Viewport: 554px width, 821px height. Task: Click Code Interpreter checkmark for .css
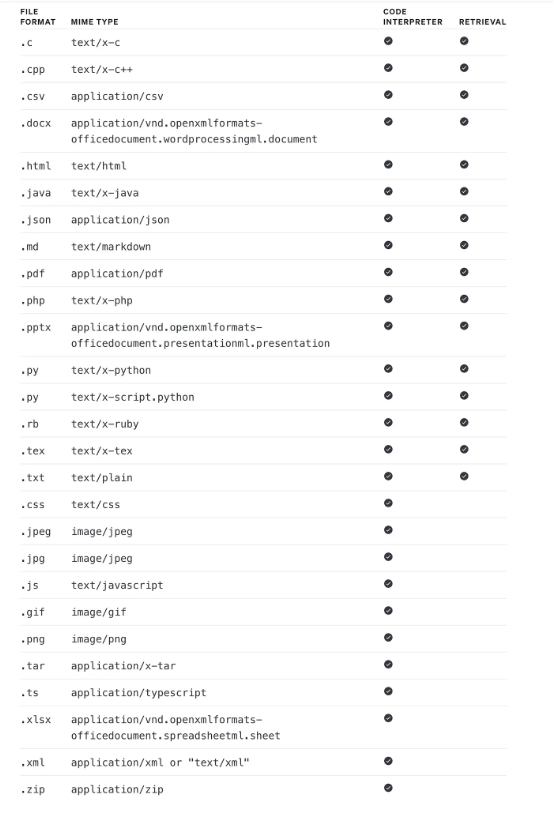[x=388, y=503]
